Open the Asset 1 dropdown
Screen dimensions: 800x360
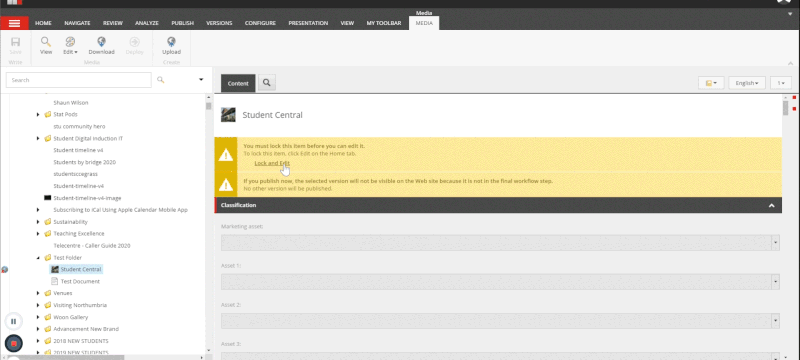tap(776, 282)
